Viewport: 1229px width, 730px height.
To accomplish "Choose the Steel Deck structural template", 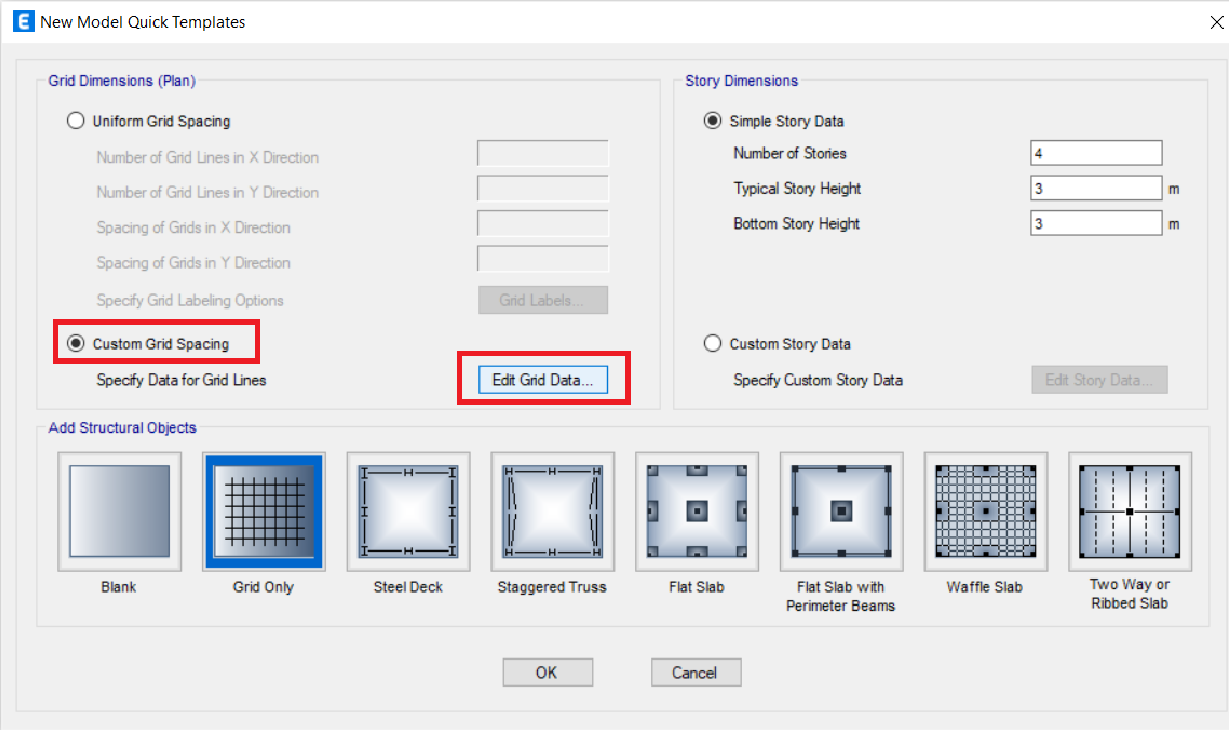I will pyautogui.click(x=408, y=511).
